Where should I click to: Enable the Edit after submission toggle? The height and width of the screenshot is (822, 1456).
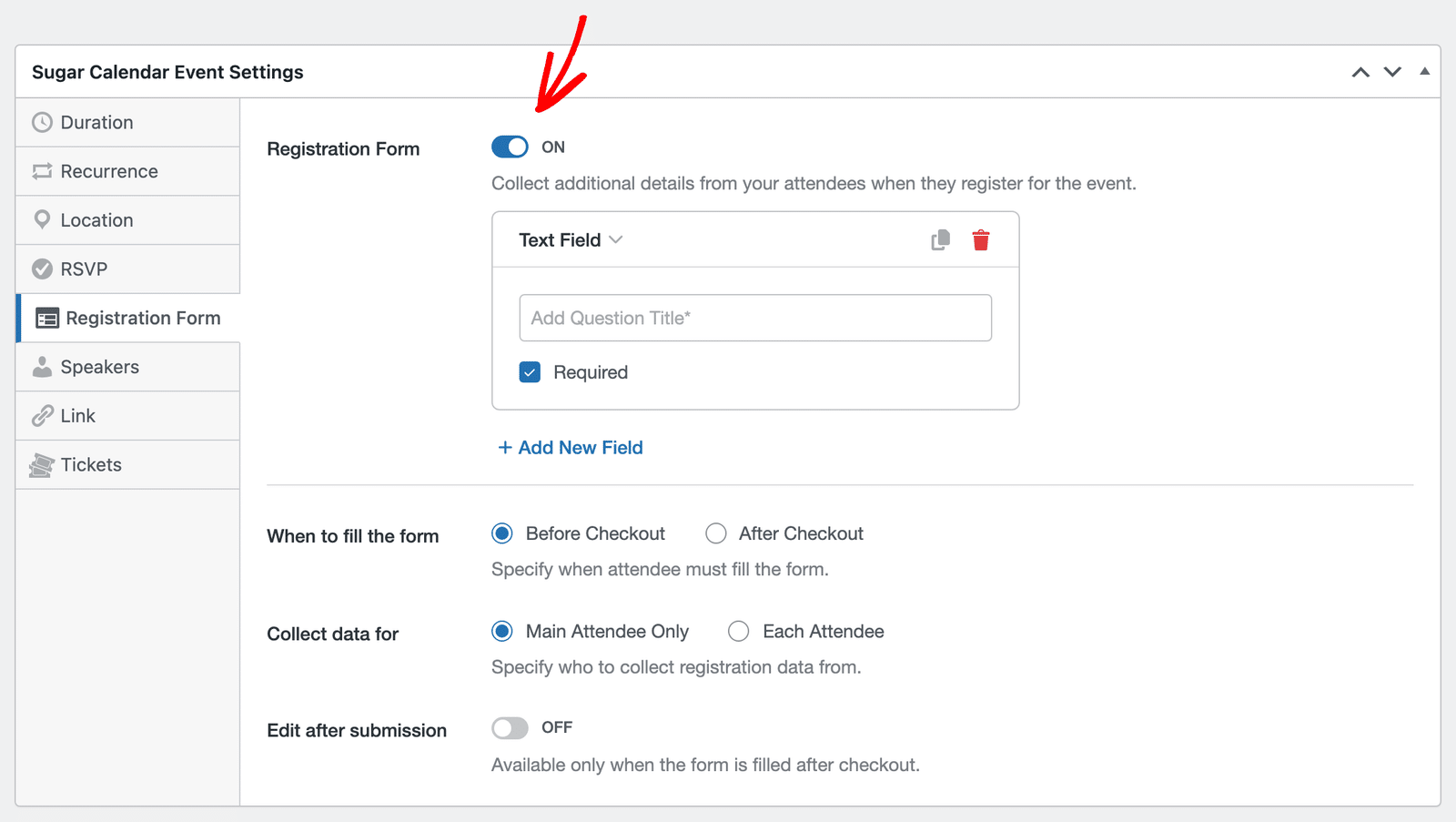(x=510, y=727)
